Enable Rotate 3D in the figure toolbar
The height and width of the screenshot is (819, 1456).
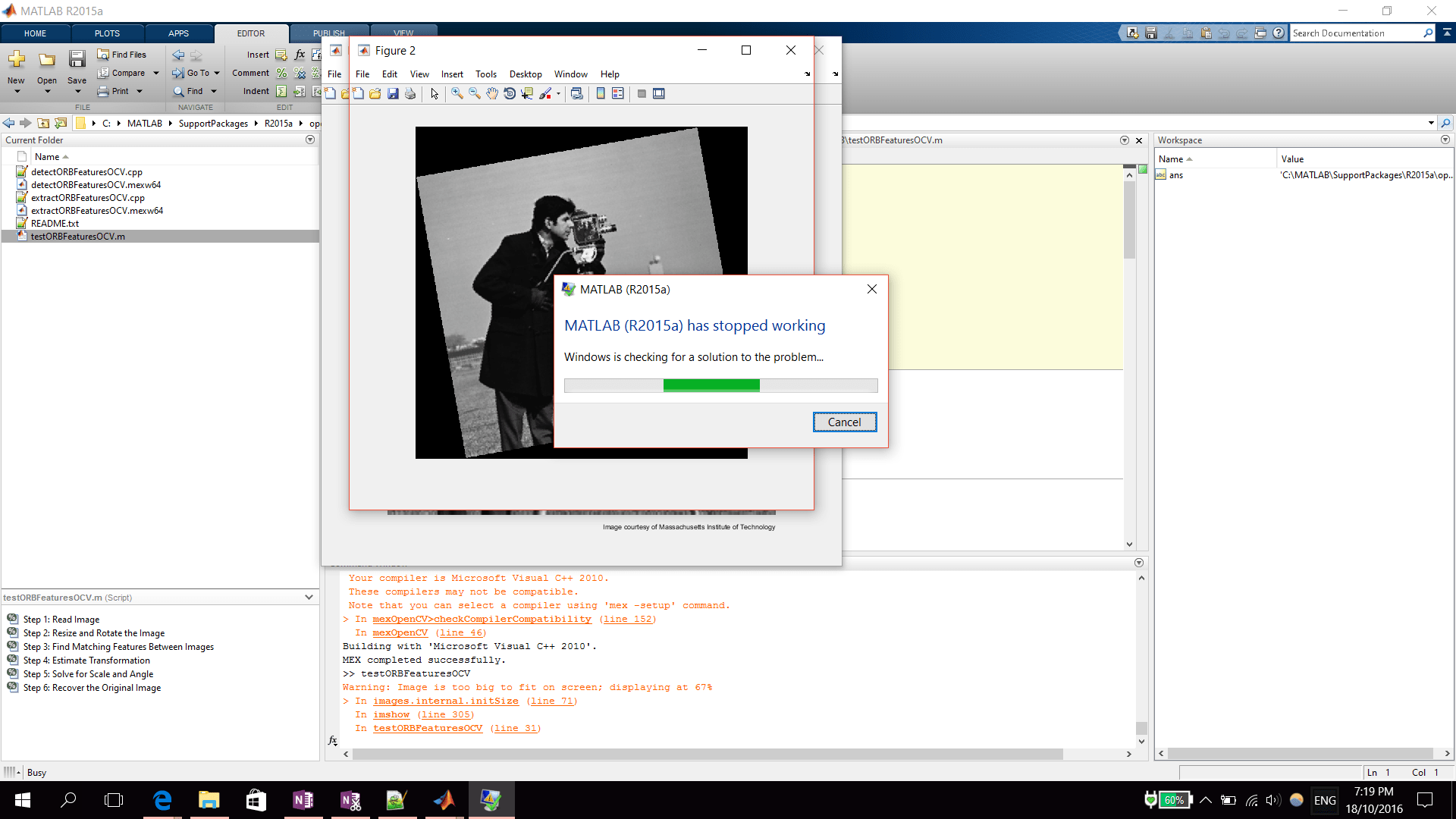[510, 94]
